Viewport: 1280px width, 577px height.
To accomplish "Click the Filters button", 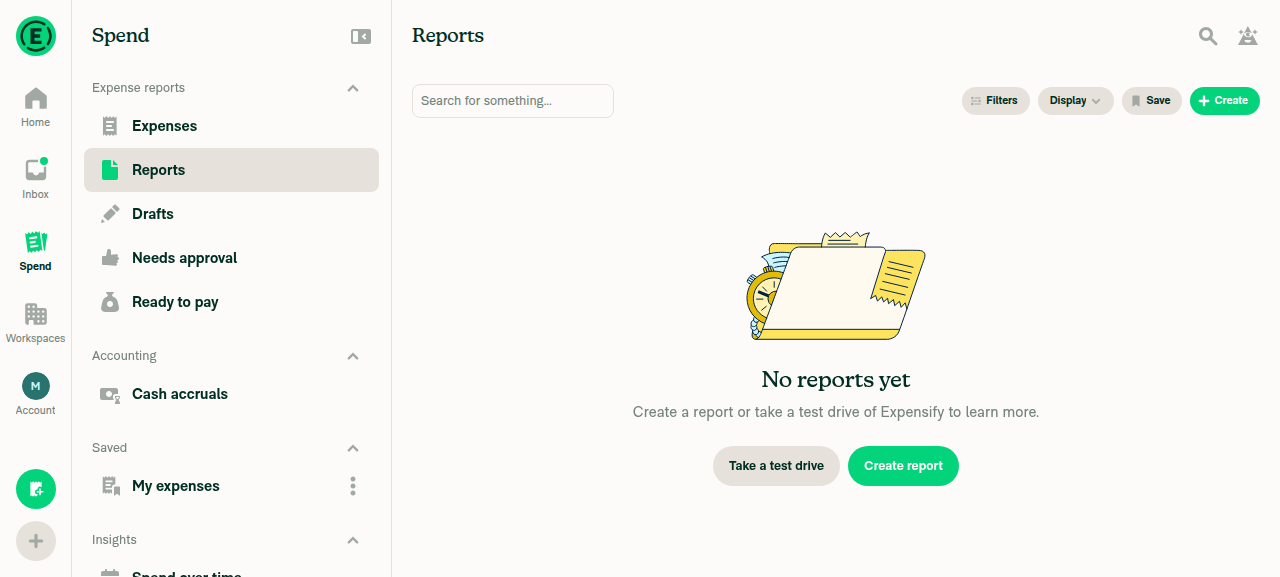I will point(996,101).
